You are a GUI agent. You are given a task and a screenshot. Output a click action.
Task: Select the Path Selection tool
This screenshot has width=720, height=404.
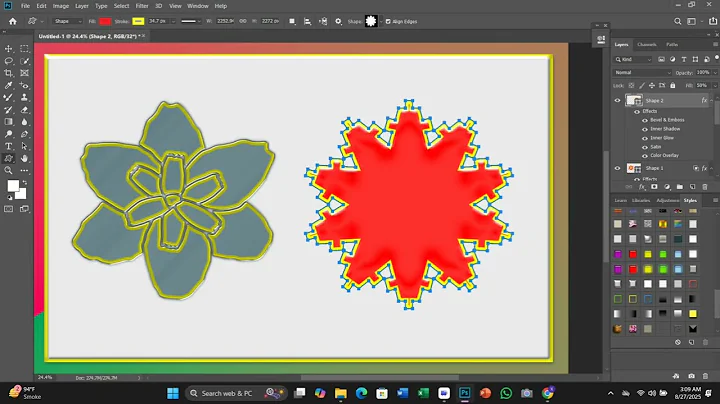pos(24,146)
